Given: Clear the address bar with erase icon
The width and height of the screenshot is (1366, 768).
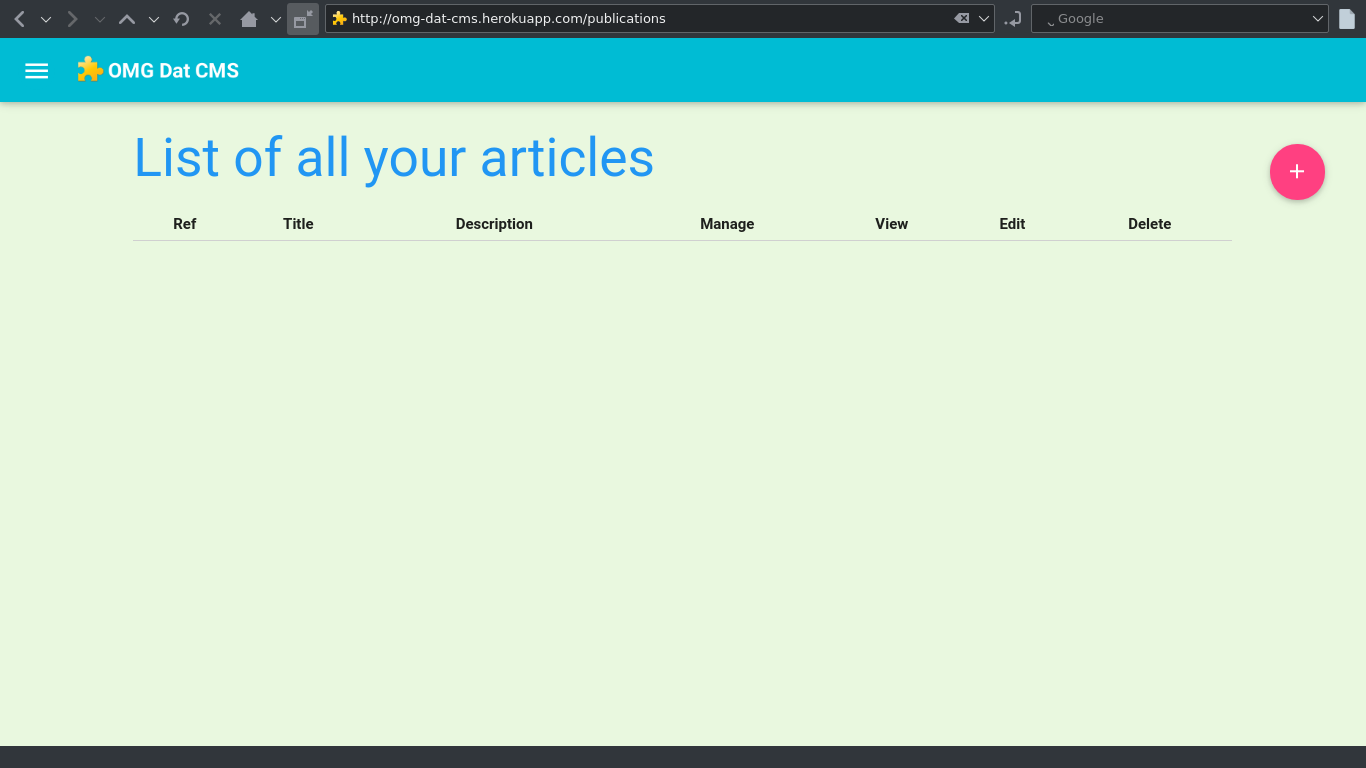Looking at the screenshot, I should coord(961,19).
